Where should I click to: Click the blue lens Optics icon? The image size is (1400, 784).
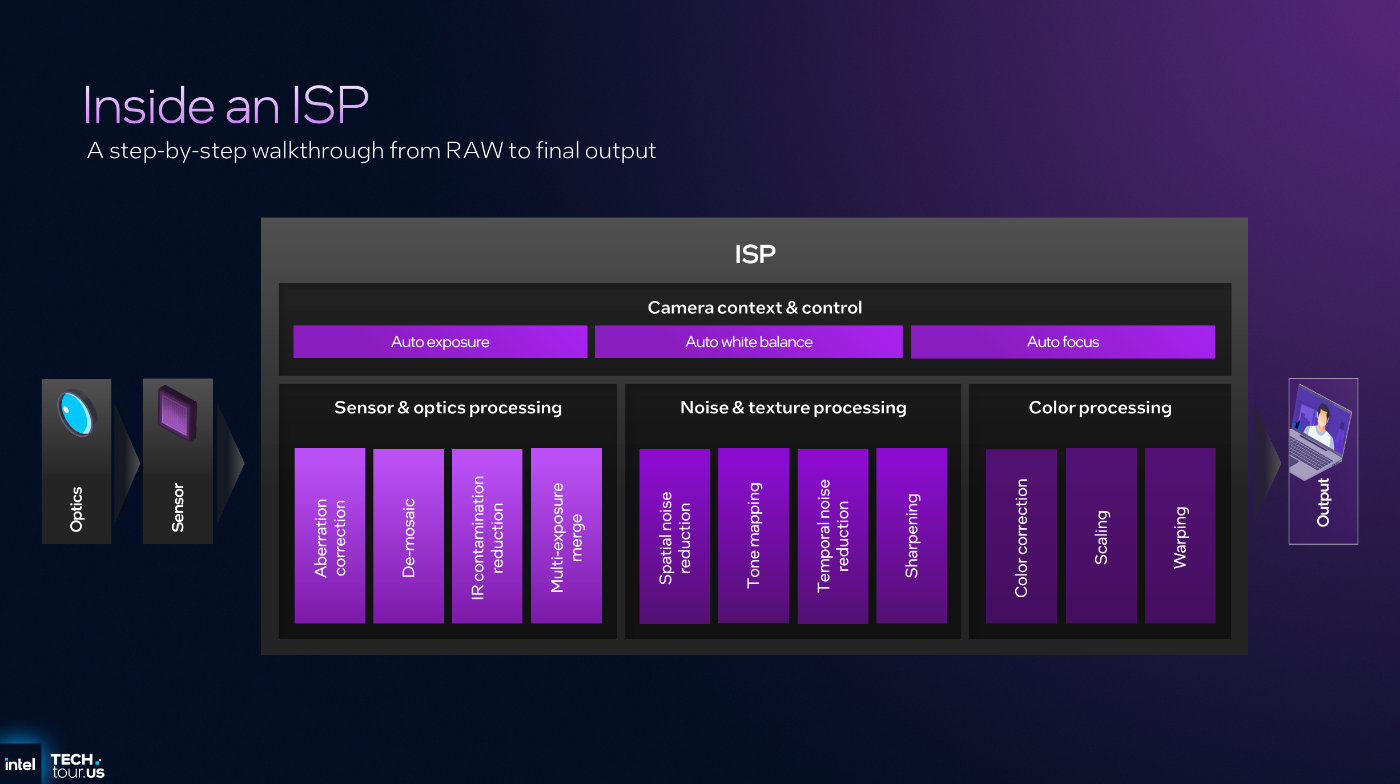click(77, 414)
